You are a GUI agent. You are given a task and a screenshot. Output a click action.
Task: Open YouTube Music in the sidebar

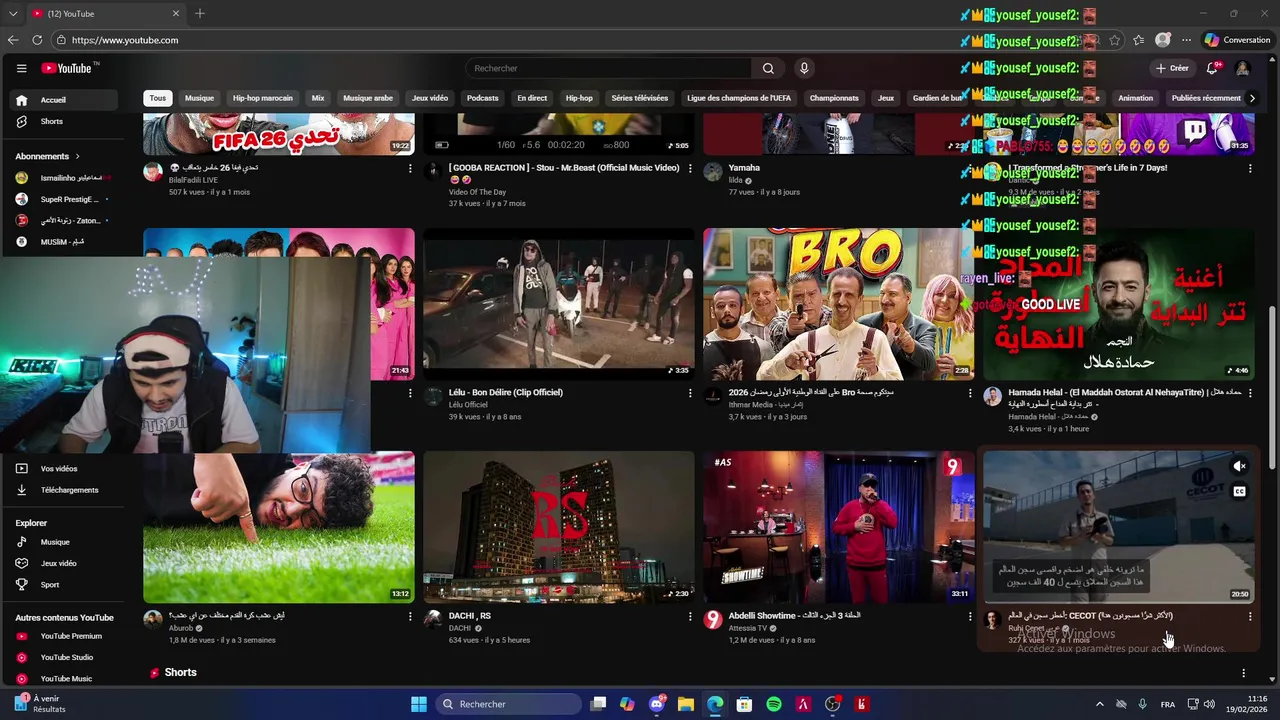[x=62, y=678]
